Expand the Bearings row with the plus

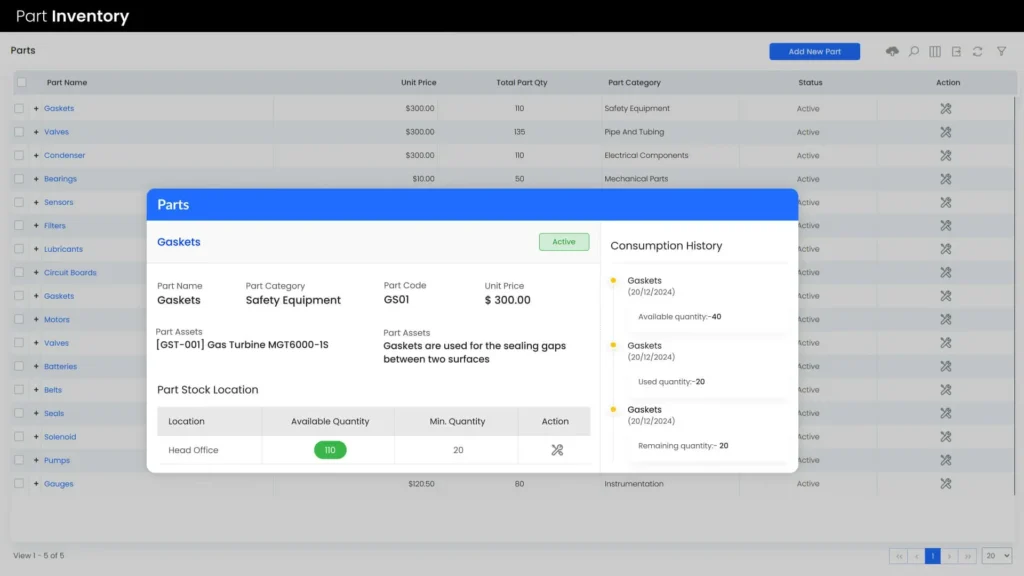coord(36,179)
